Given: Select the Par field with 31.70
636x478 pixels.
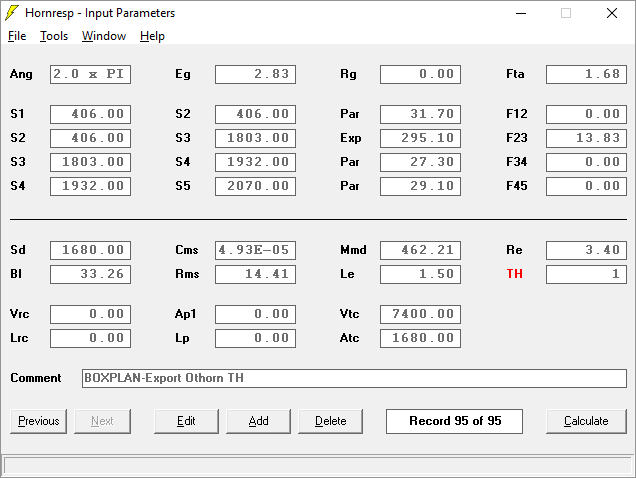Looking at the screenshot, I should tap(421, 114).
